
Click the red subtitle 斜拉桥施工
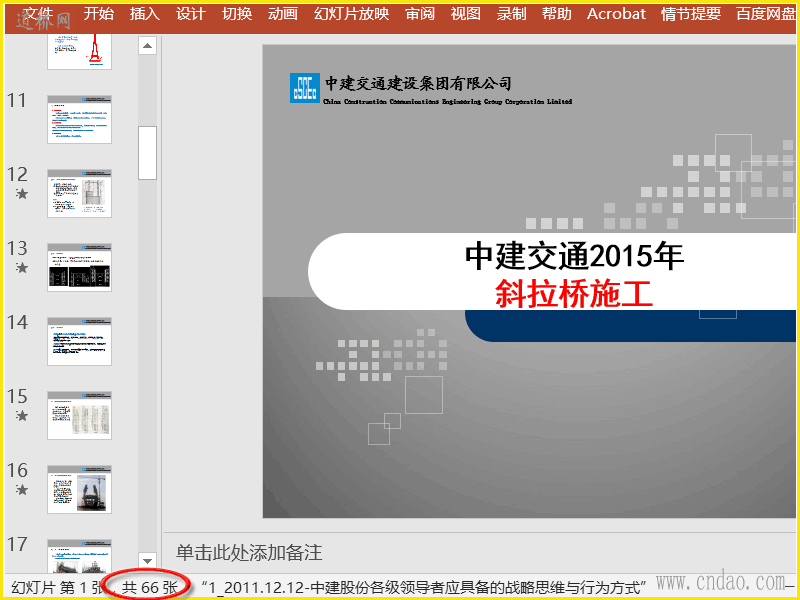tap(574, 294)
